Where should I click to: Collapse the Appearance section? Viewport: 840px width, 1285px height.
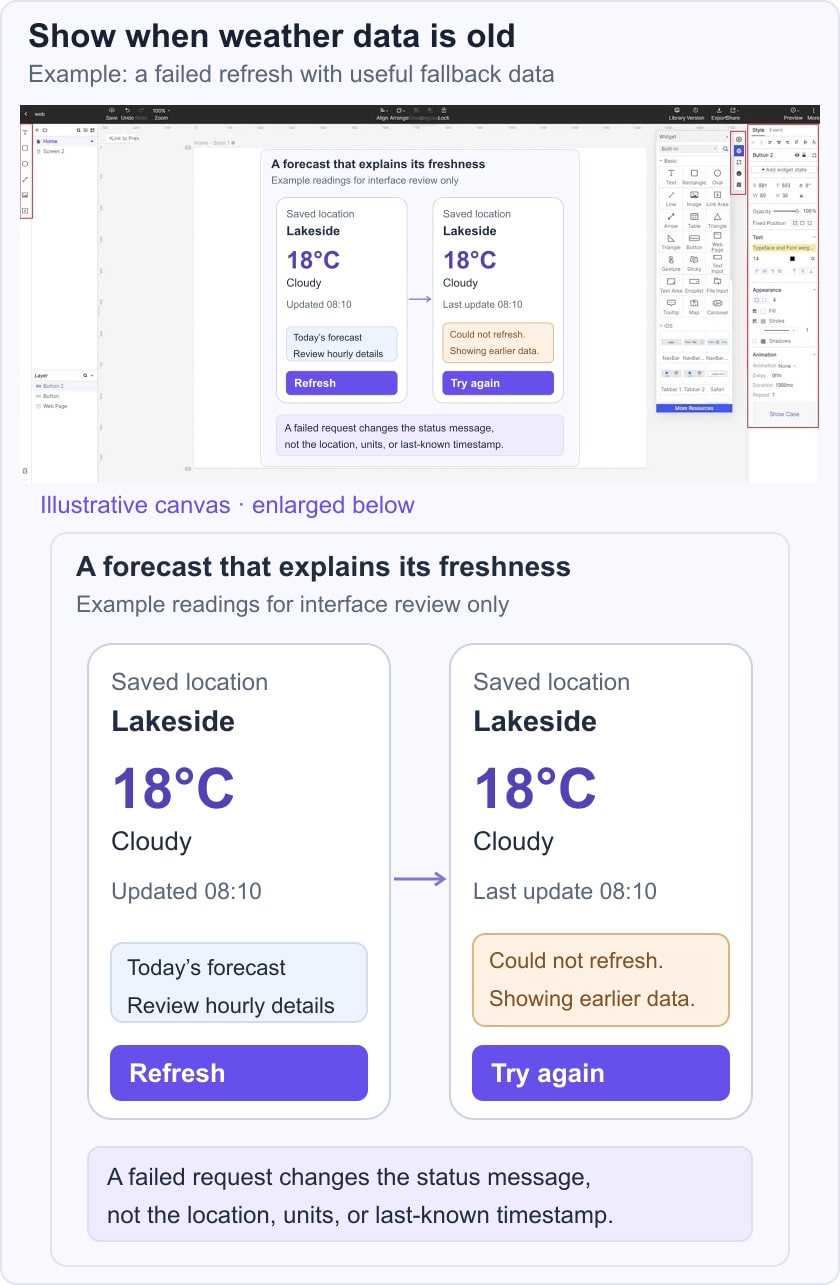click(814, 290)
